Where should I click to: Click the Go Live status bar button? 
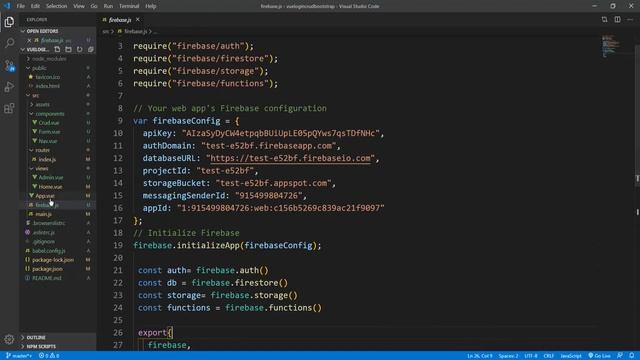pyautogui.click(x=599, y=356)
